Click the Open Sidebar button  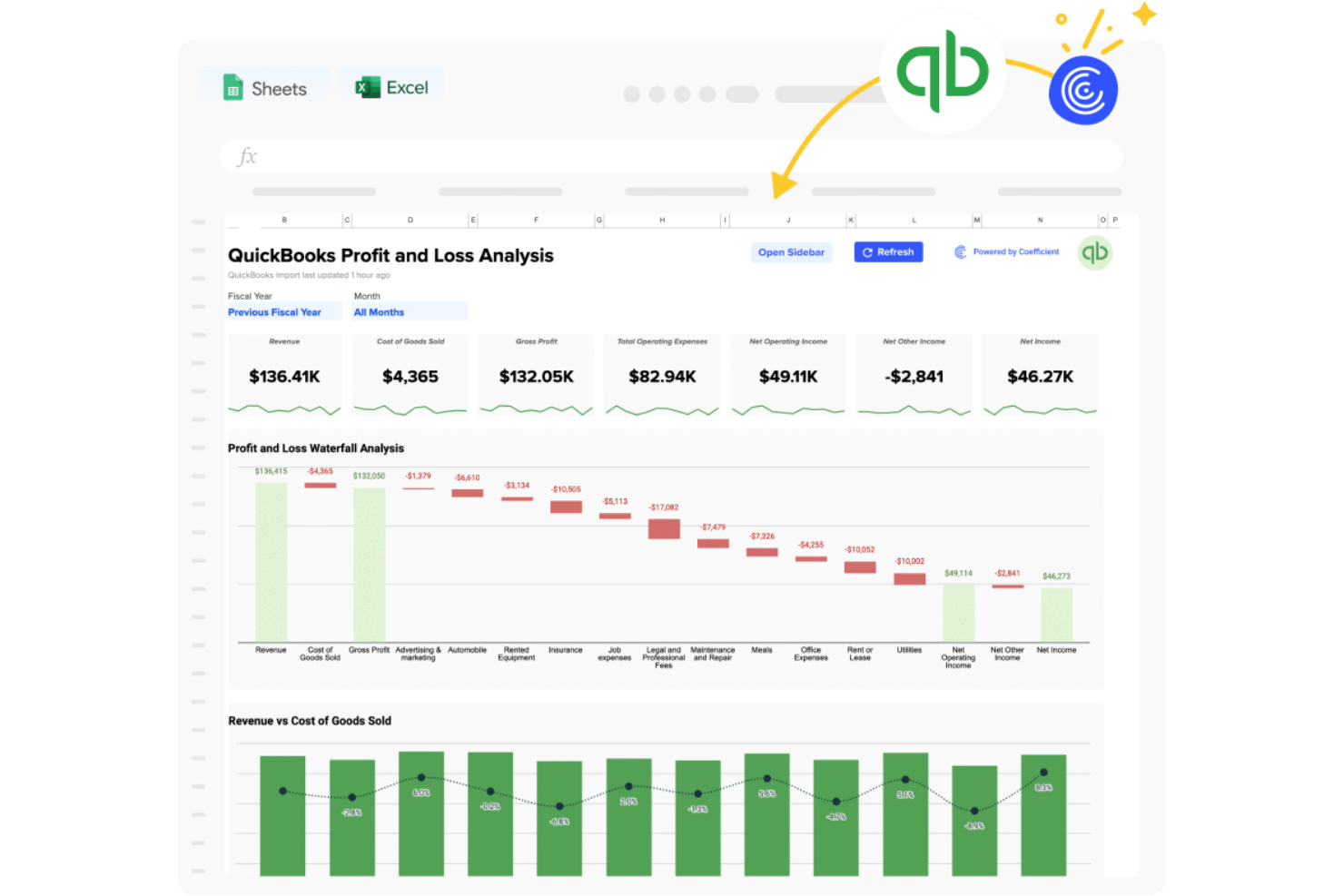click(x=791, y=252)
